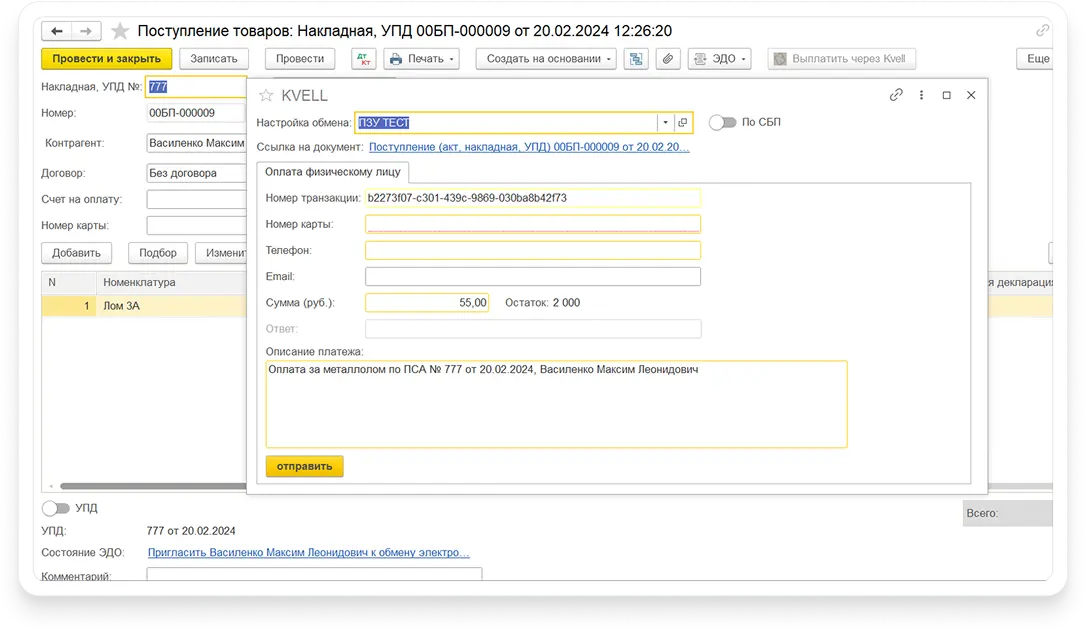Toggle the УПД switch

point(56,508)
